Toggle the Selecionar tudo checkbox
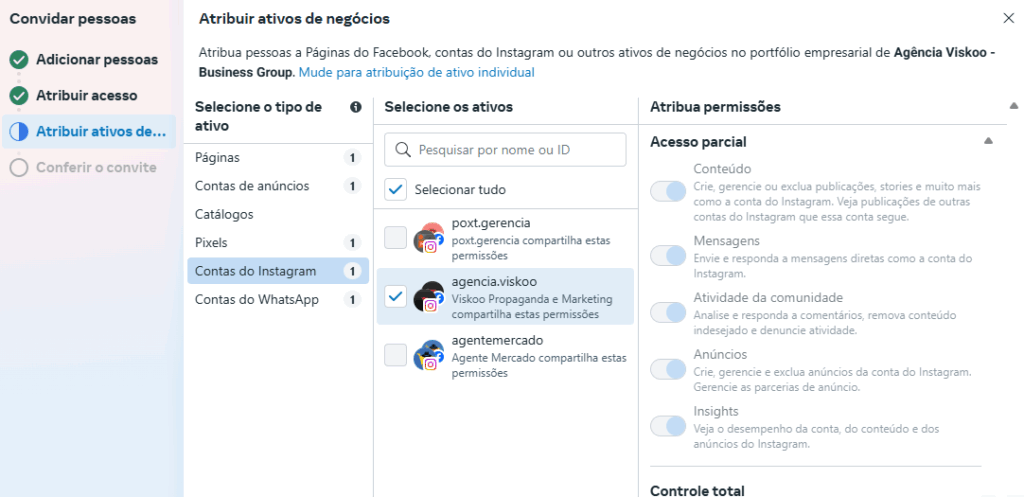This screenshot has width=1024, height=497. coord(395,189)
